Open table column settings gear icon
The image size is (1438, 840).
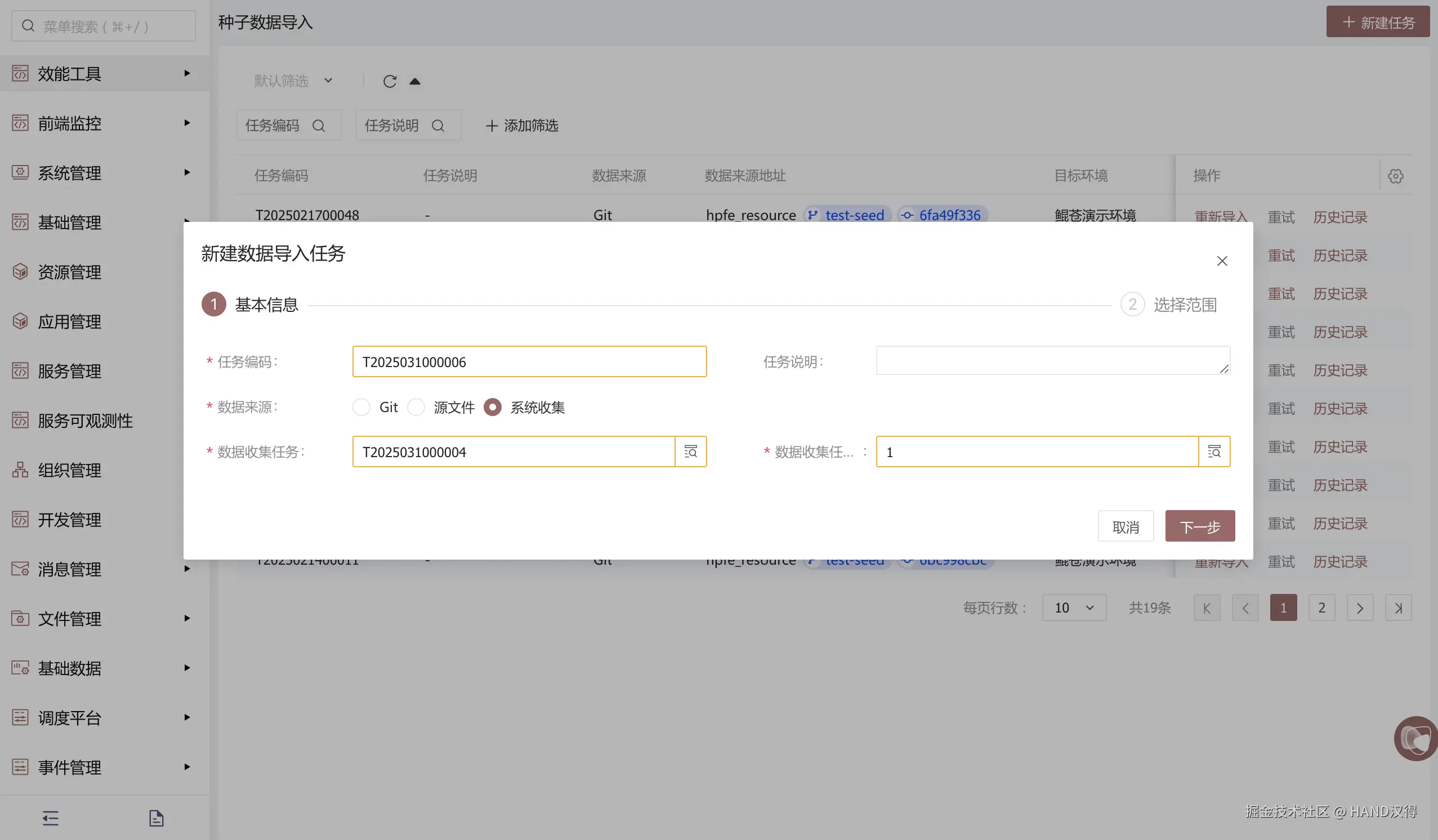pyautogui.click(x=1395, y=176)
